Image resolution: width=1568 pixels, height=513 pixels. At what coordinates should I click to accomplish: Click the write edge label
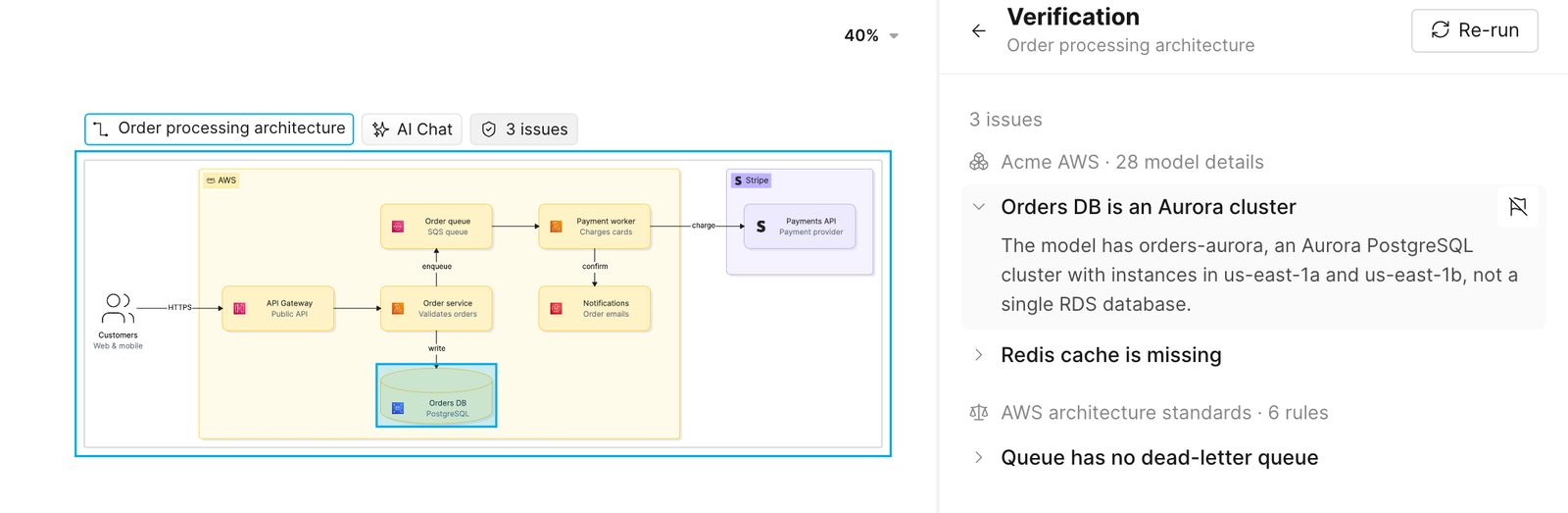tap(437, 348)
